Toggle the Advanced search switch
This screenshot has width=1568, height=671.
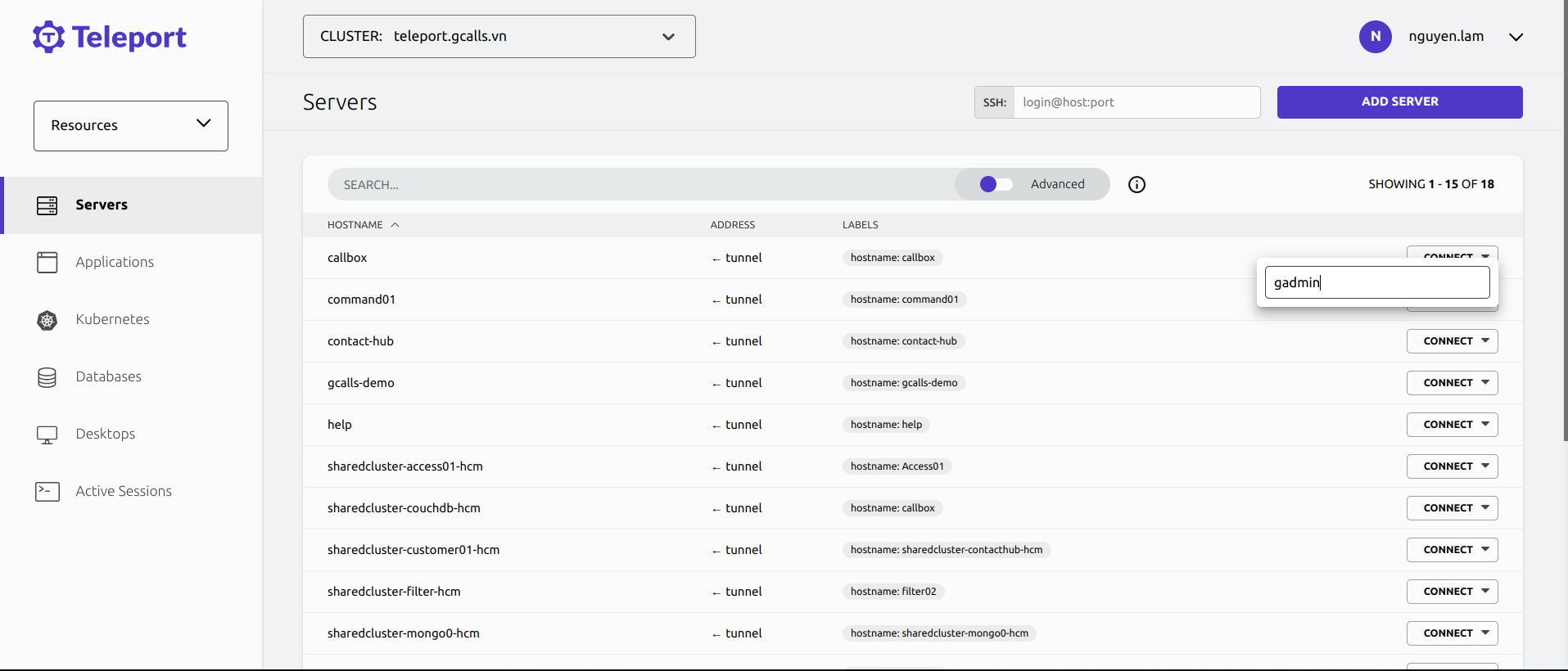point(995,185)
